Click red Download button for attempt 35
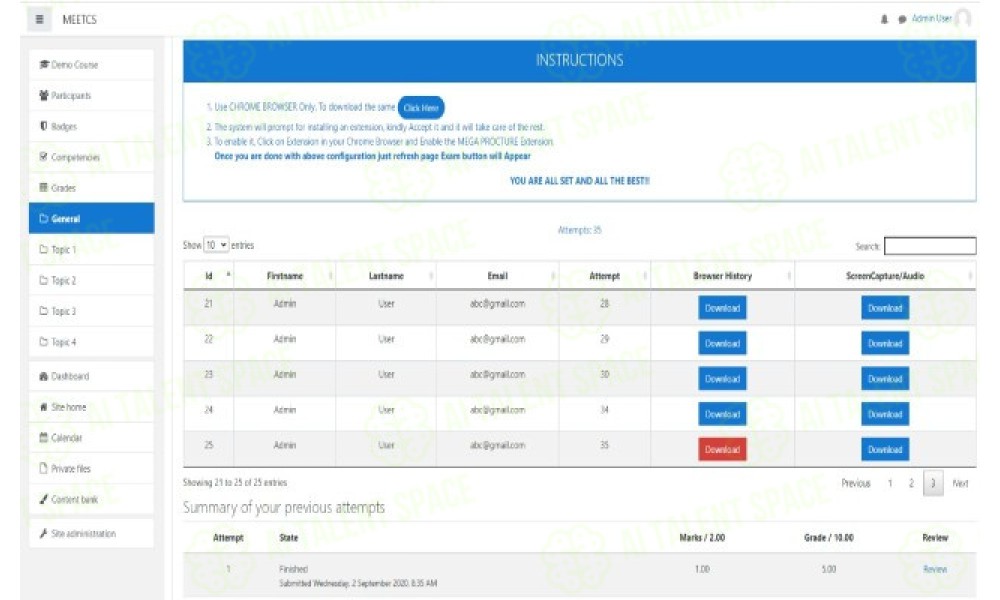The height and width of the screenshot is (600, 1000). point(722,450)
